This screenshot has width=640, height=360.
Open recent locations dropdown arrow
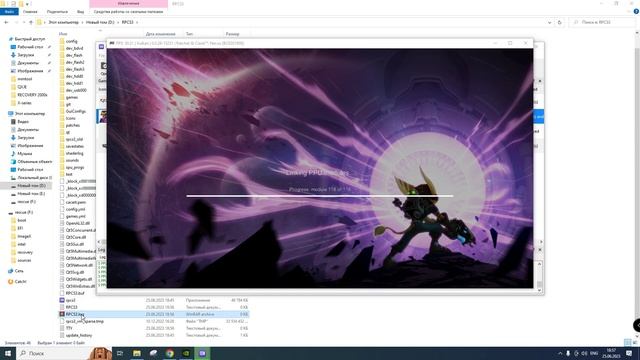pos(24,22)
